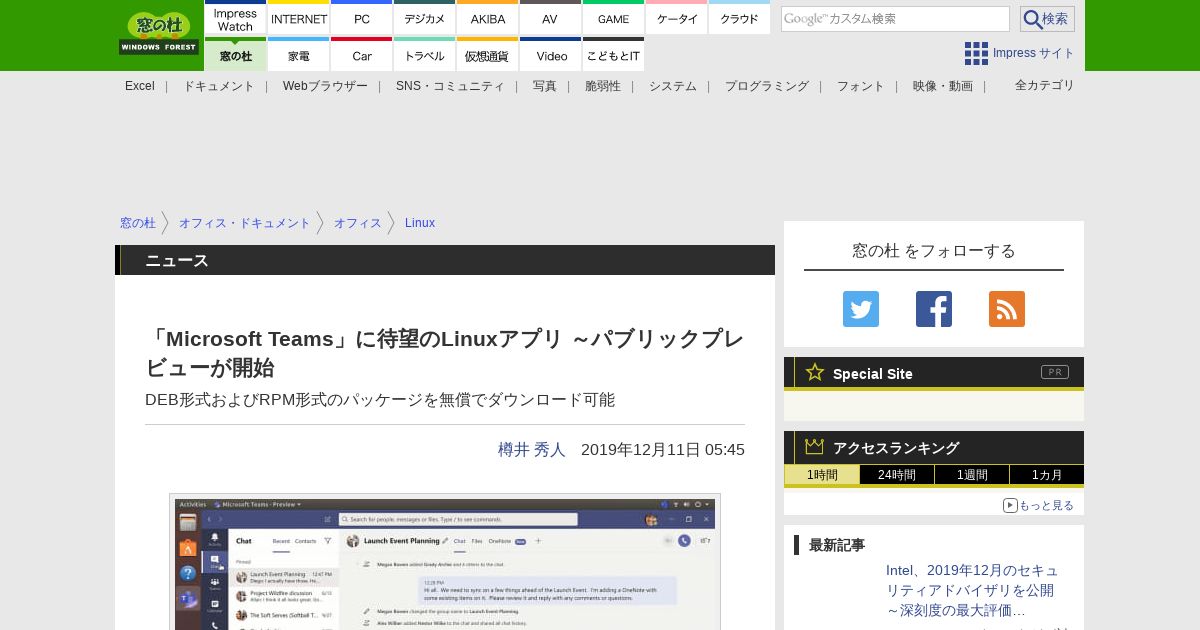Select the 1カ月 ranking tab

1047,475
